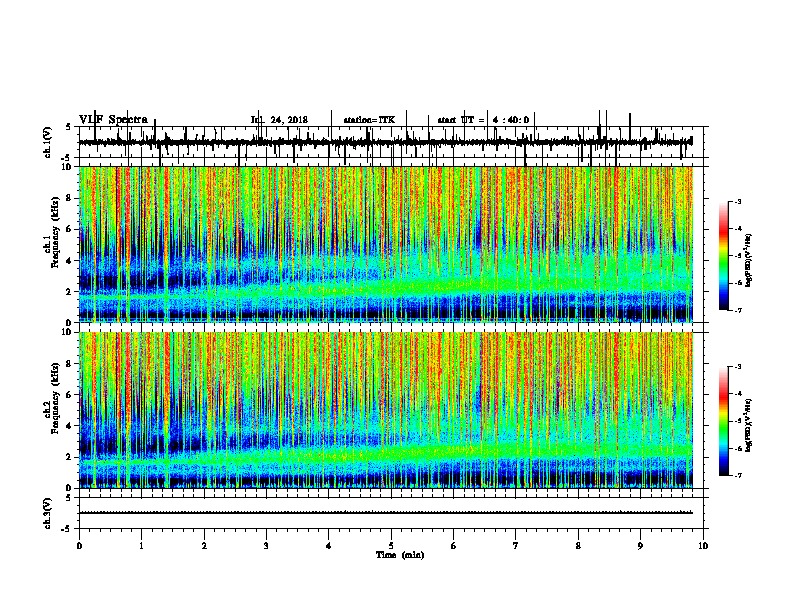
Task: Click the "start UT =" label
Action: coord(461,120)
